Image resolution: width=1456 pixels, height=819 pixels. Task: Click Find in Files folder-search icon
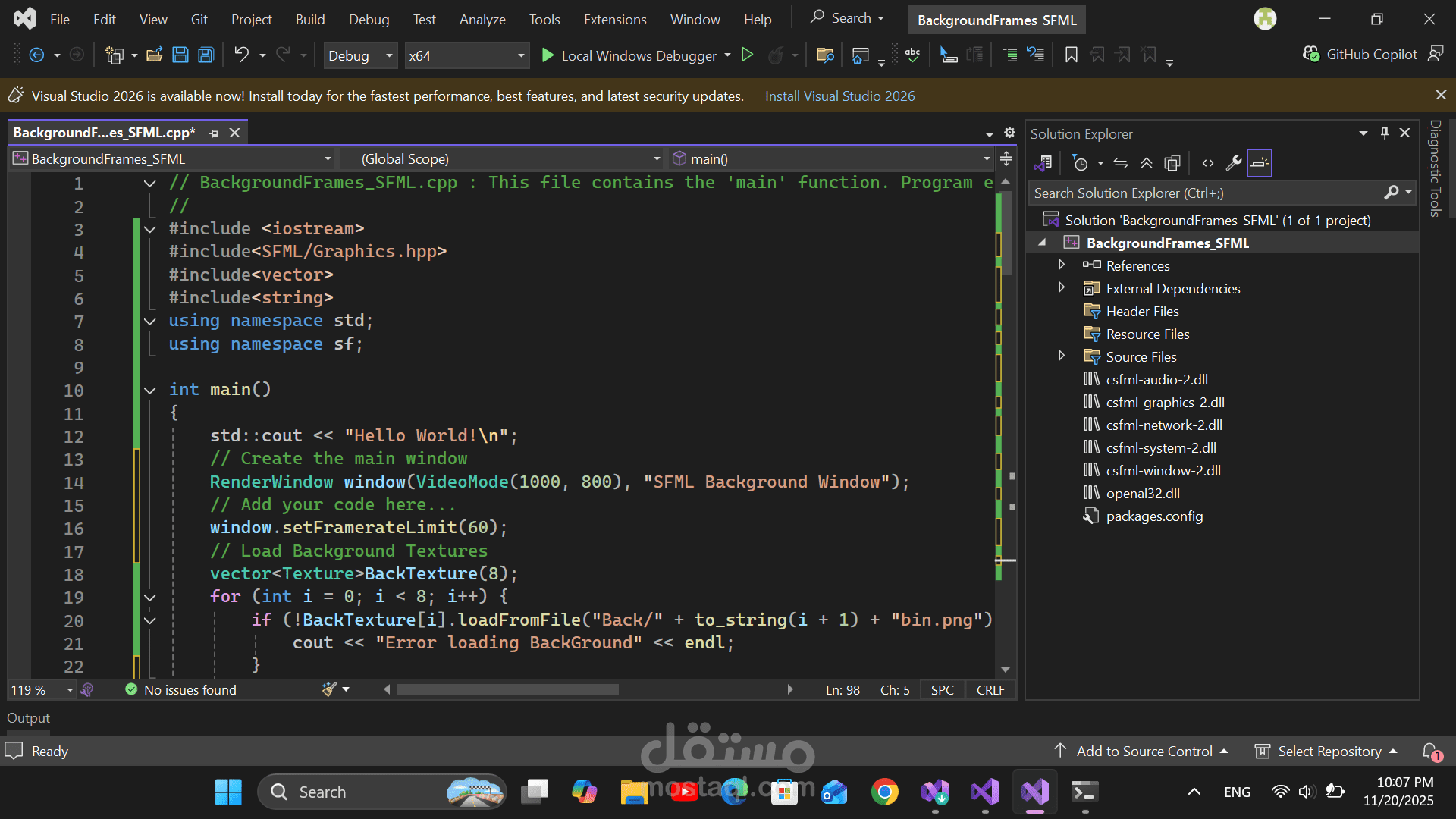[x=825, y=55]
